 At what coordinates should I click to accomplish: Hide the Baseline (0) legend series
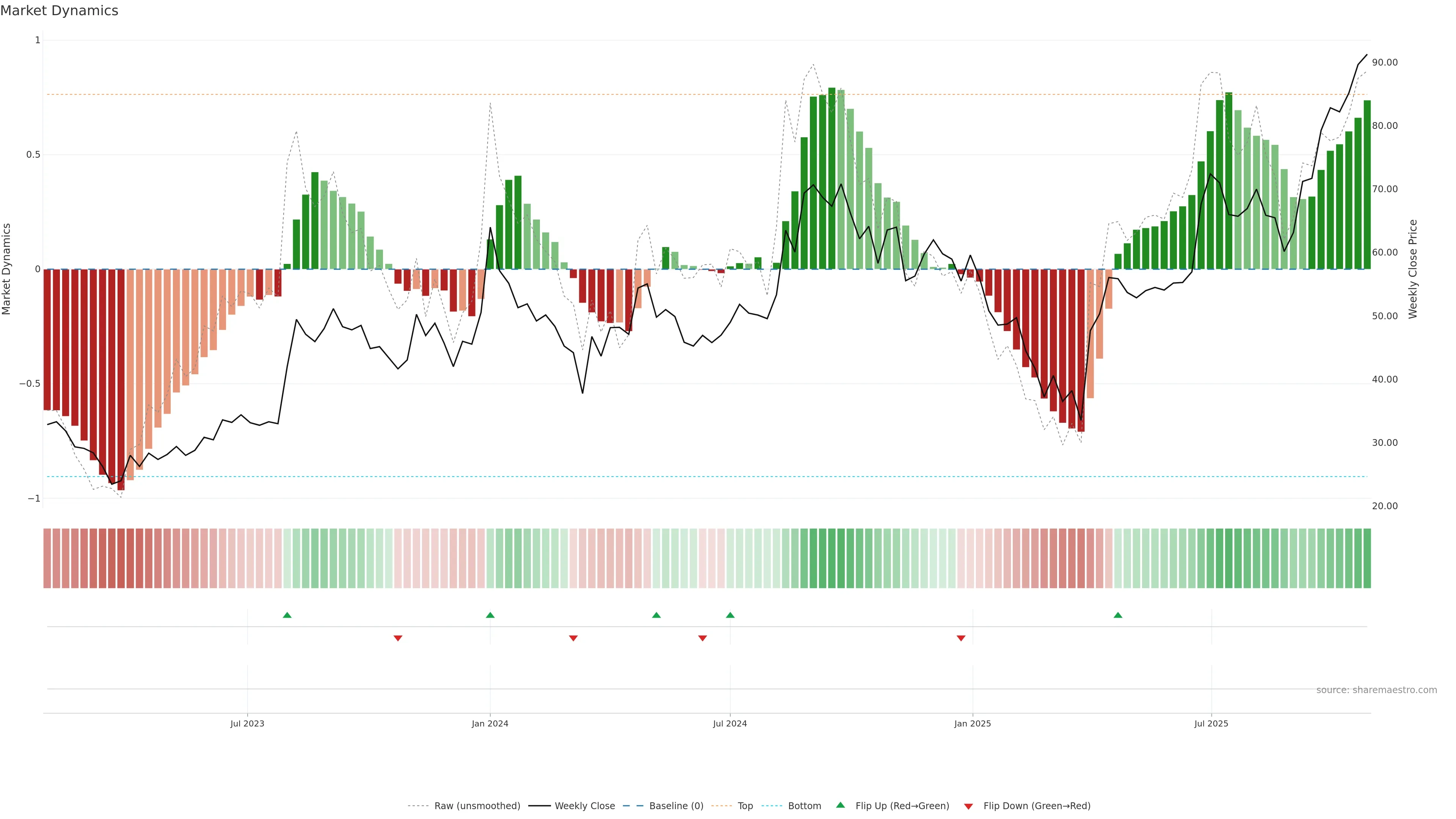(676, 806)
